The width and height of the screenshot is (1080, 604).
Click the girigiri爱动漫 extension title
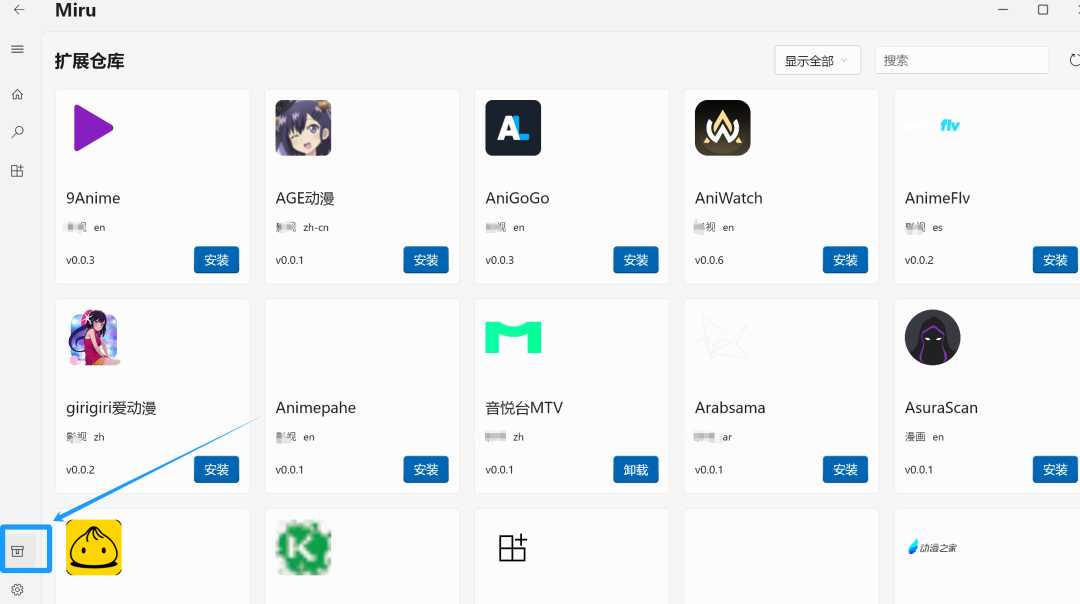[x=111, y=408]
